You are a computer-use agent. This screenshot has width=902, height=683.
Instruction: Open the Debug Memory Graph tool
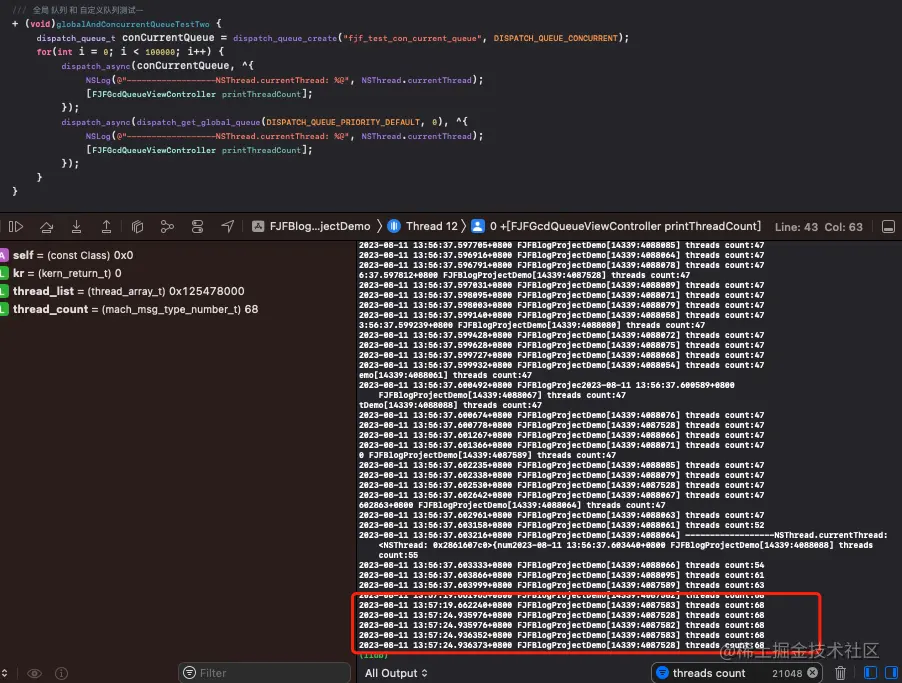167,227
